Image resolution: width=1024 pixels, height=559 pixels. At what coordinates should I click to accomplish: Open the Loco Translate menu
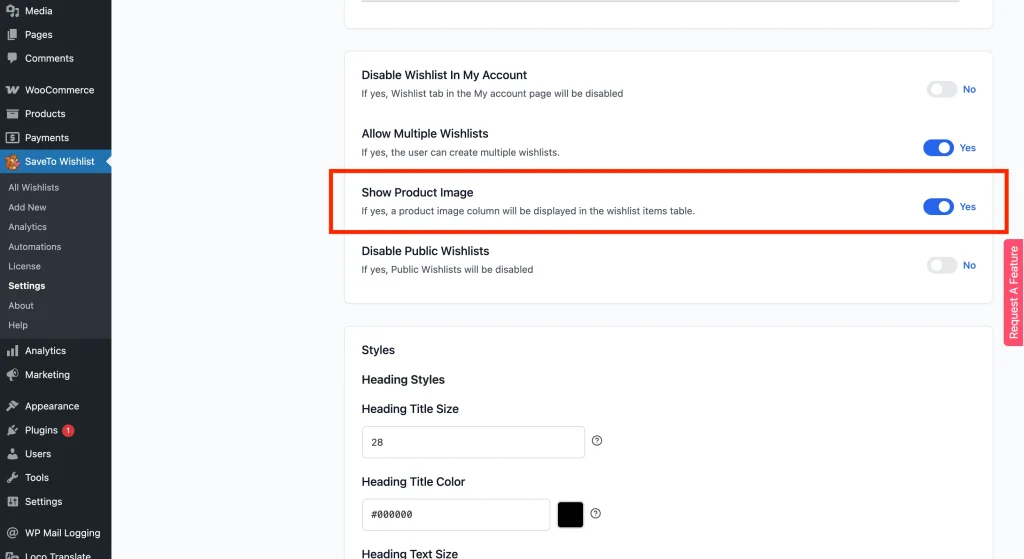[56, 554]
